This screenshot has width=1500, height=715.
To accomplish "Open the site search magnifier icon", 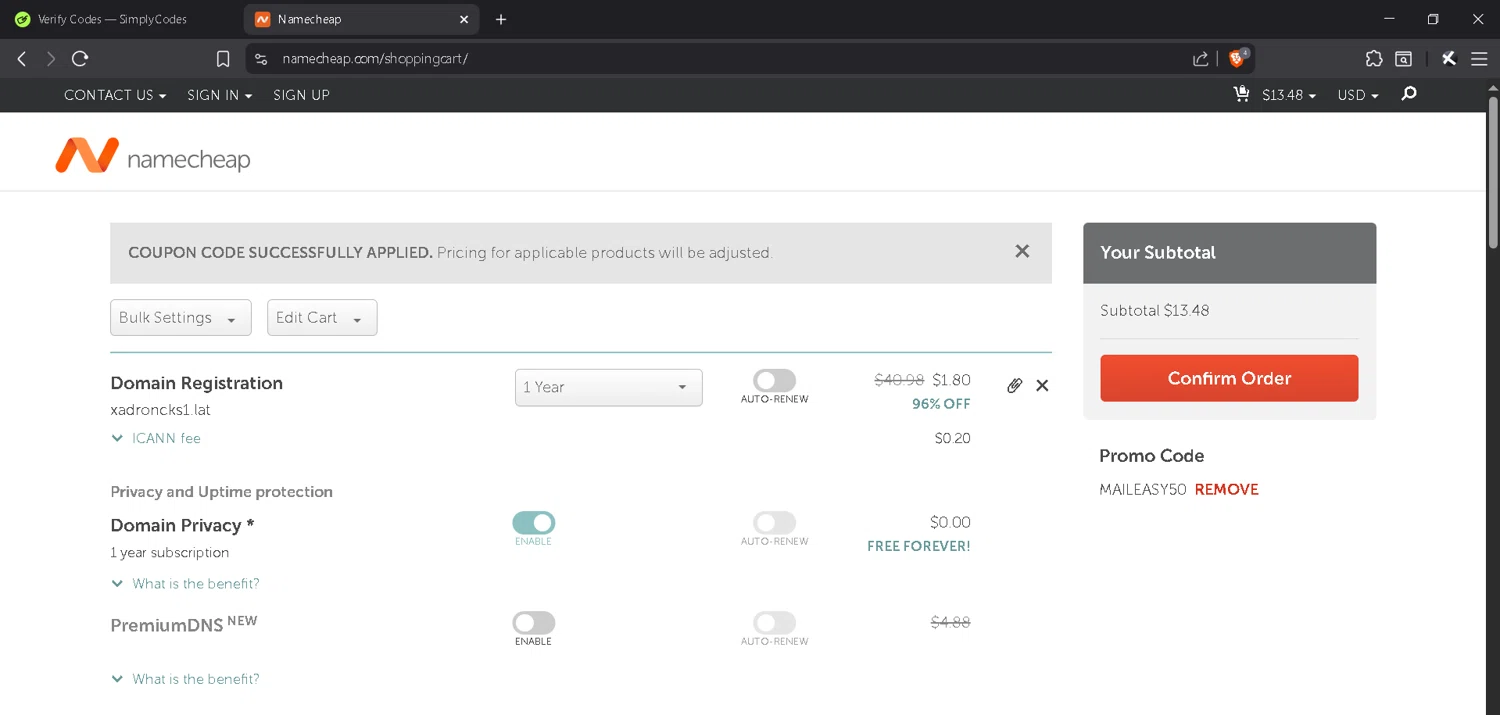I will (x=1409, y=94).
